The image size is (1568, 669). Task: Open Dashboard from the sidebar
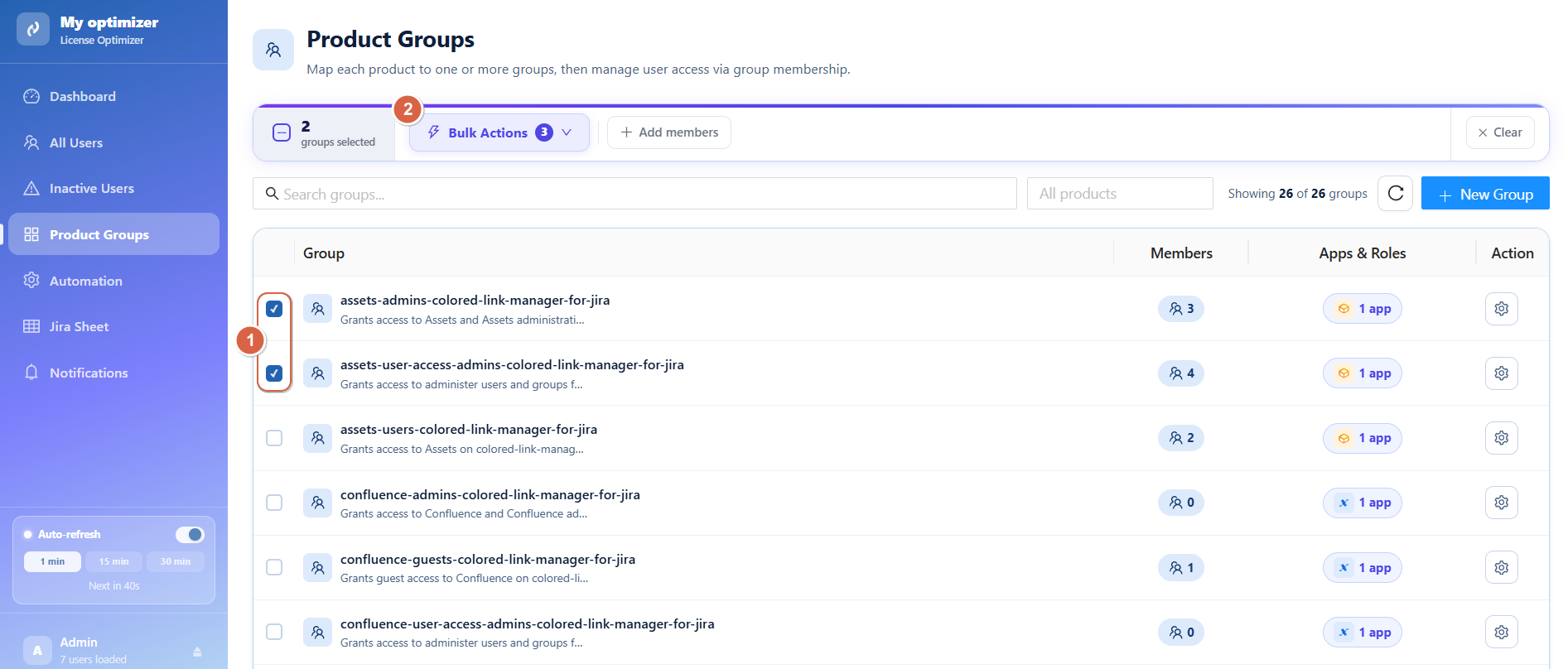(113, 96)
